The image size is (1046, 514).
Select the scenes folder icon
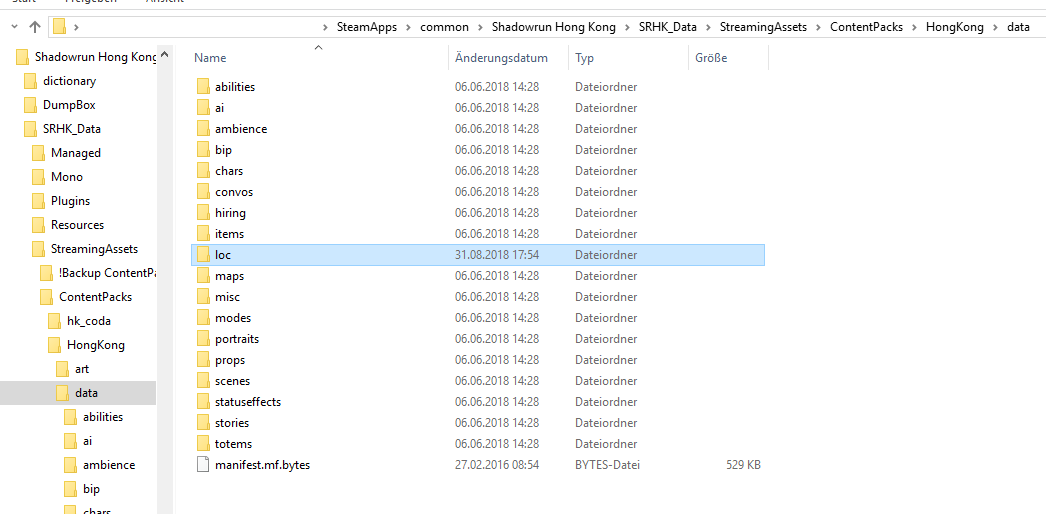tap(203, 381)
